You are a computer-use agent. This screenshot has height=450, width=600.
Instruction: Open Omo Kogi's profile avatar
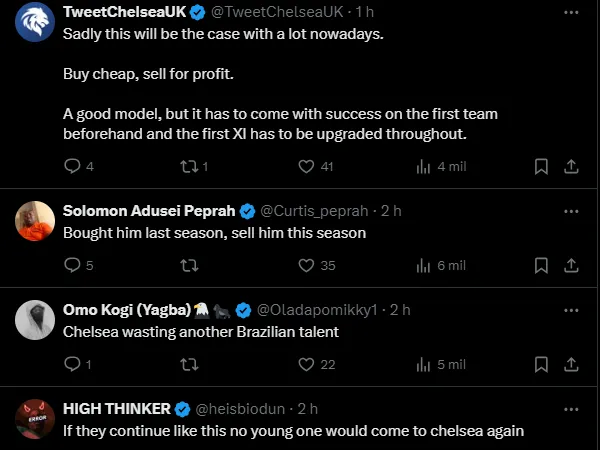pyautogui.click(x=35, y=320)
